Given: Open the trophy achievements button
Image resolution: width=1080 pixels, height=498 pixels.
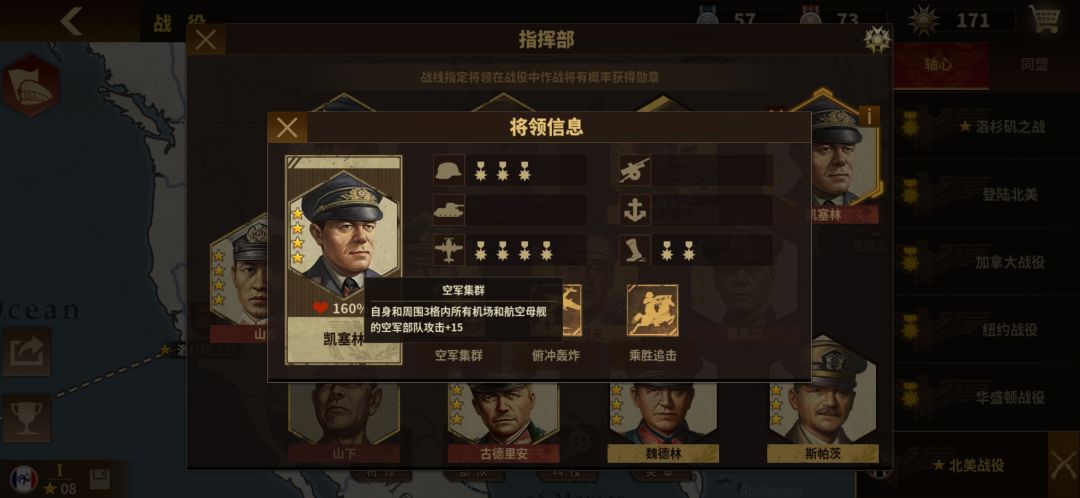Looking at the screenshot, I should tap(26, 418).
